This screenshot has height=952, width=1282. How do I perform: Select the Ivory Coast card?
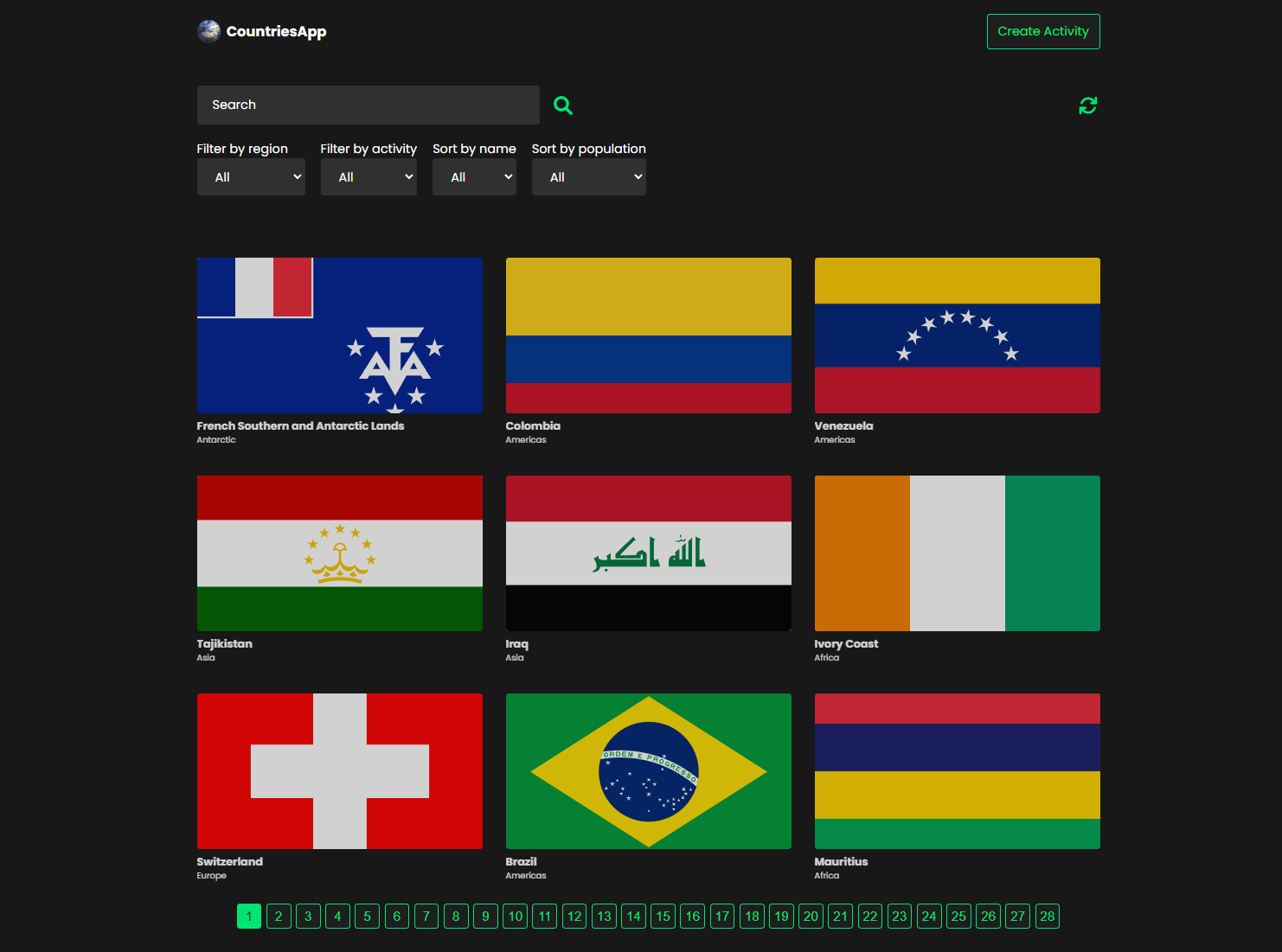pyautogui.click(x=957, y=553)
